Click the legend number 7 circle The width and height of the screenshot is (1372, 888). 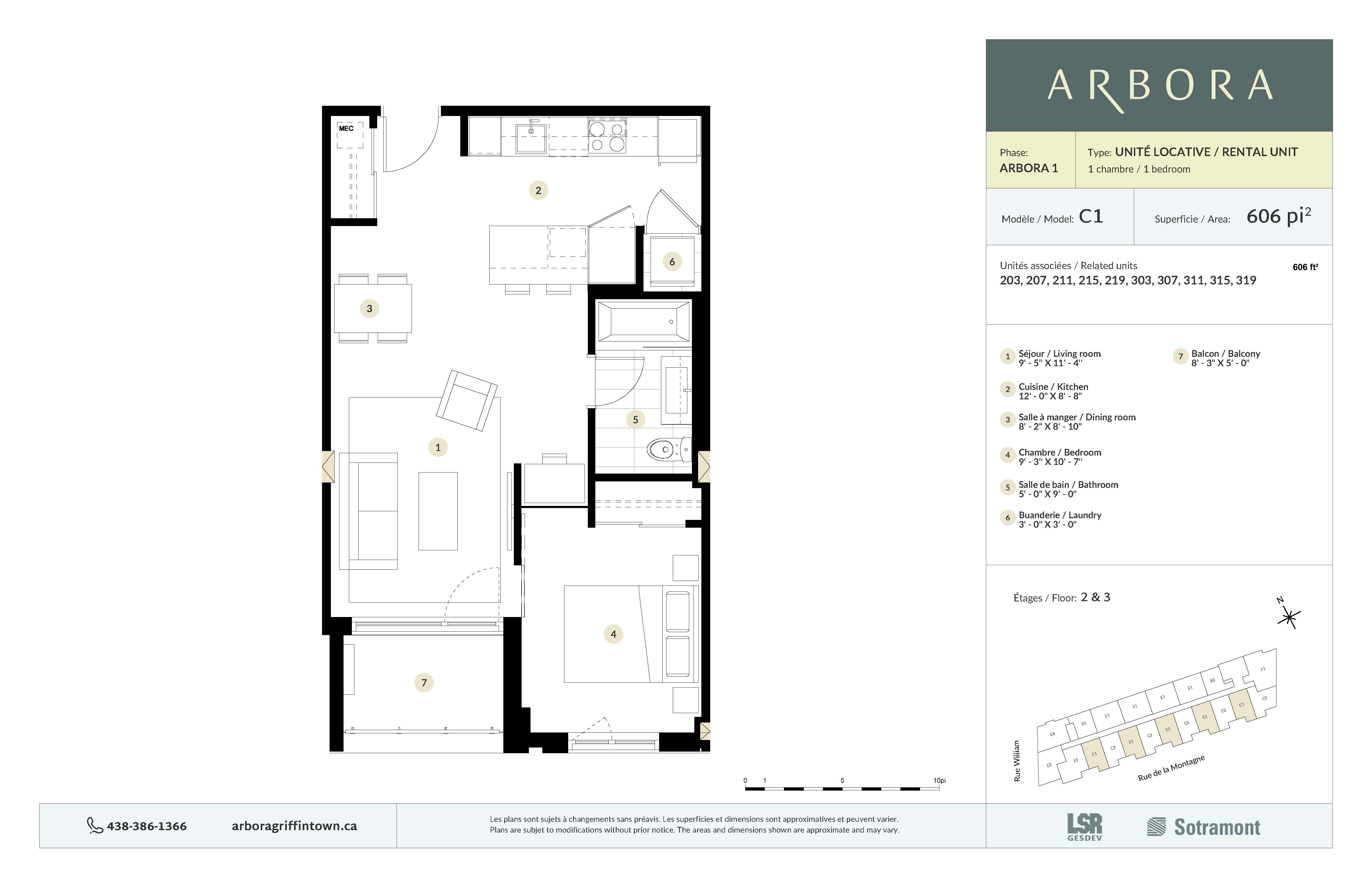[1181, 357]
